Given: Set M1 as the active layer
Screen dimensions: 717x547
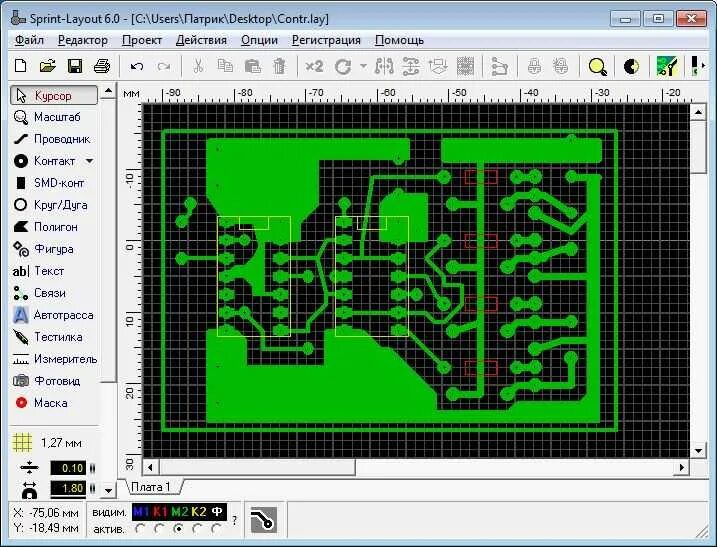Looking at the screenshot, I should pos(140,529).
